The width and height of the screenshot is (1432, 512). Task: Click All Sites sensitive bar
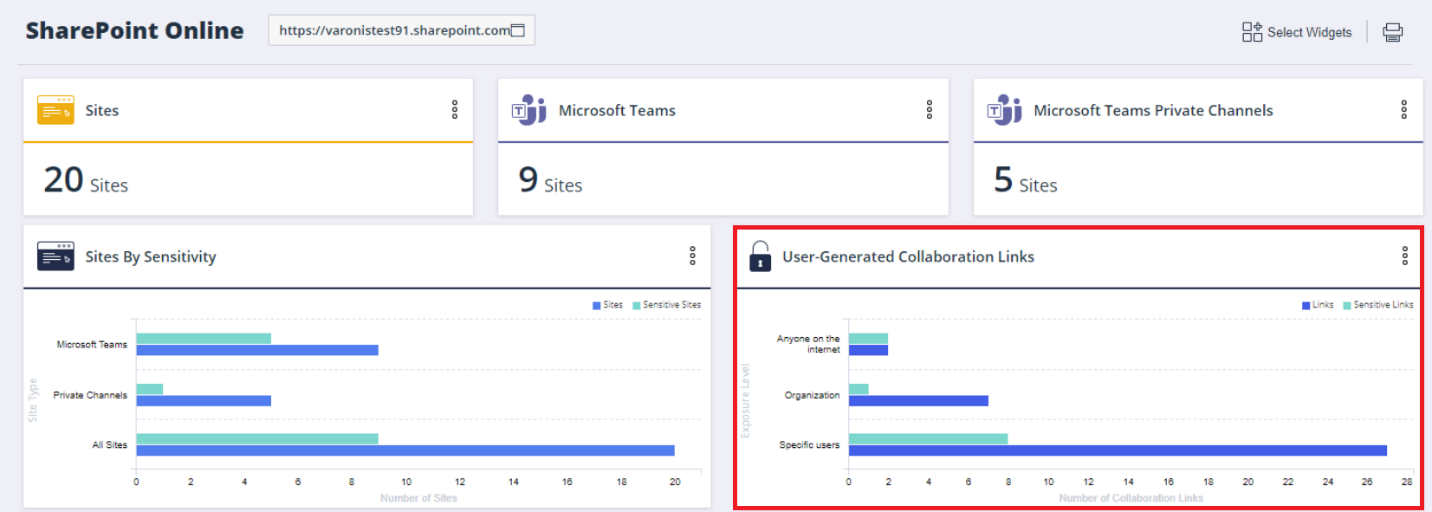pyautogui.click(x=257, y=438)
